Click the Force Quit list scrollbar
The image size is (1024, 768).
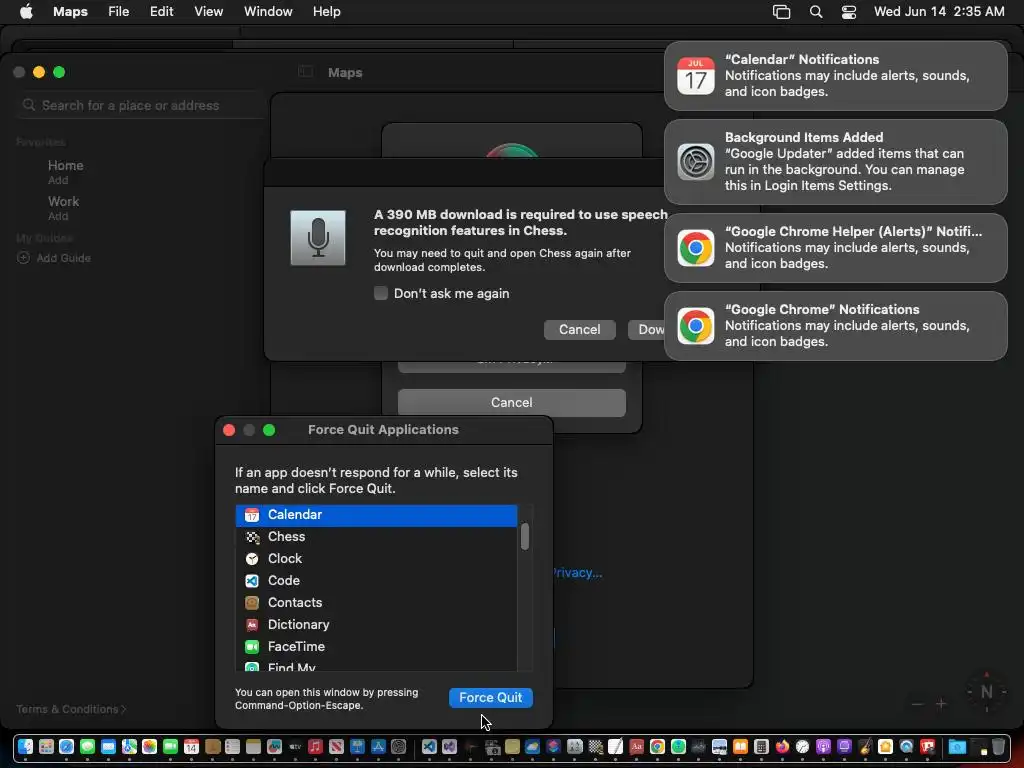(x=524, y=537)
